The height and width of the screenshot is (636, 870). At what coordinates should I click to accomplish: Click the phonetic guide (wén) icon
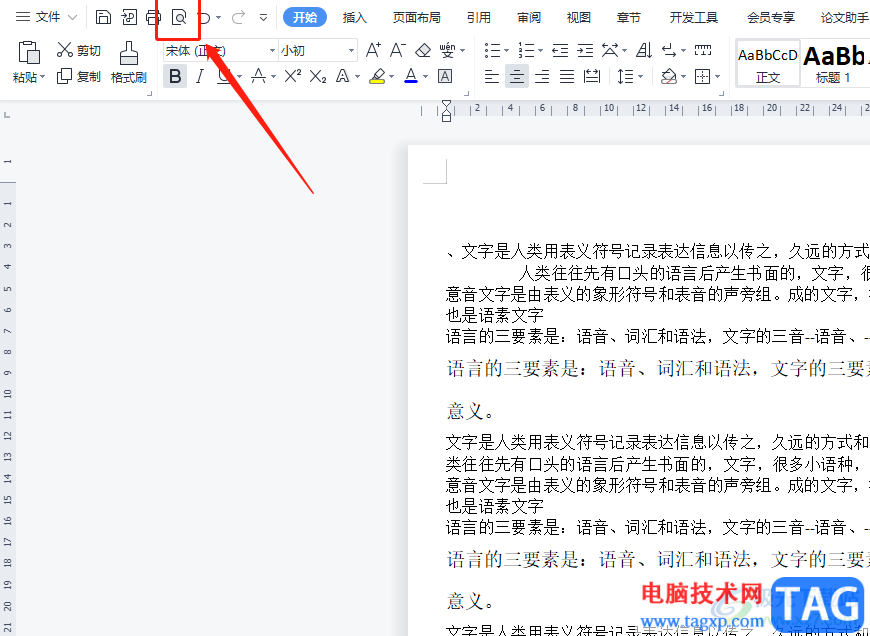(x=447, y=51)
